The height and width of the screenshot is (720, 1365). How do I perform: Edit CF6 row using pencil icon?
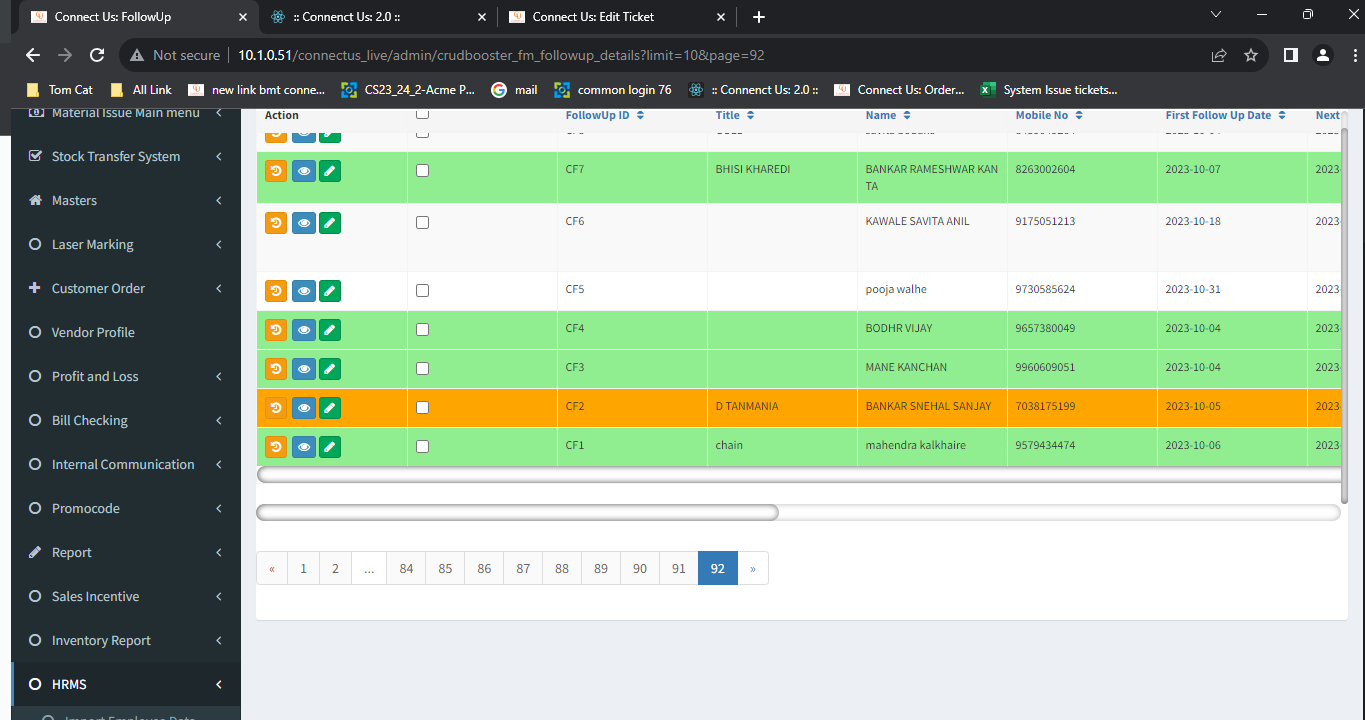(330, 223)
